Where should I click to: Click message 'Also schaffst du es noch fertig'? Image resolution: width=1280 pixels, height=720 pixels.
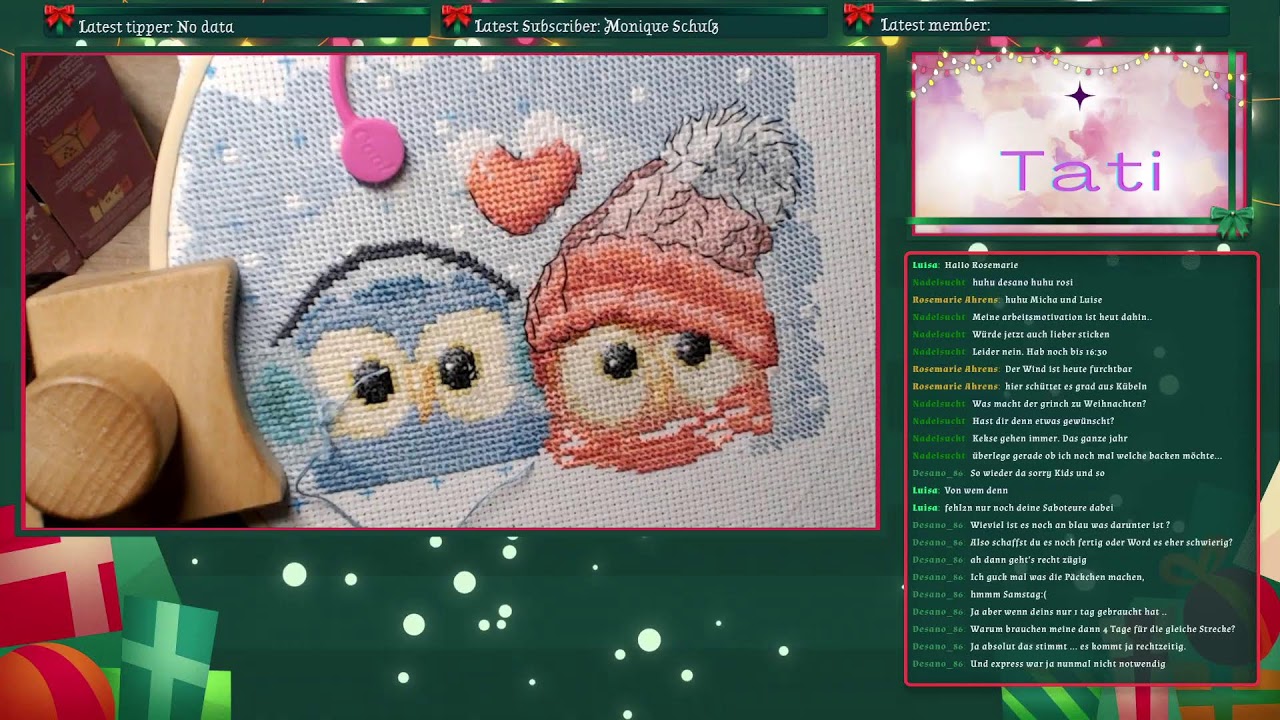tap(1101, 543)
